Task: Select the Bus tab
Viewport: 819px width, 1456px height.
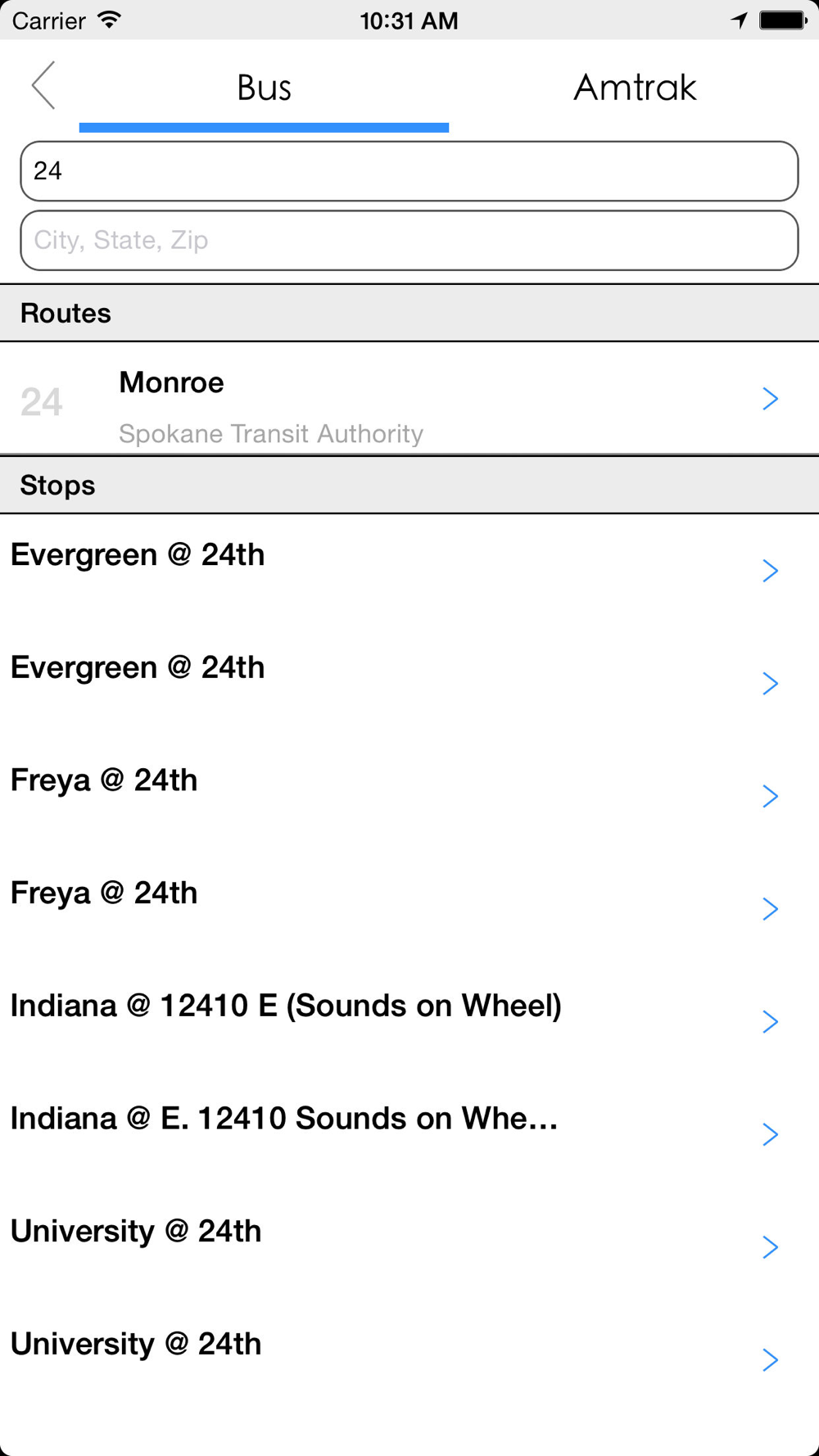Action: [x=264, y=88]
